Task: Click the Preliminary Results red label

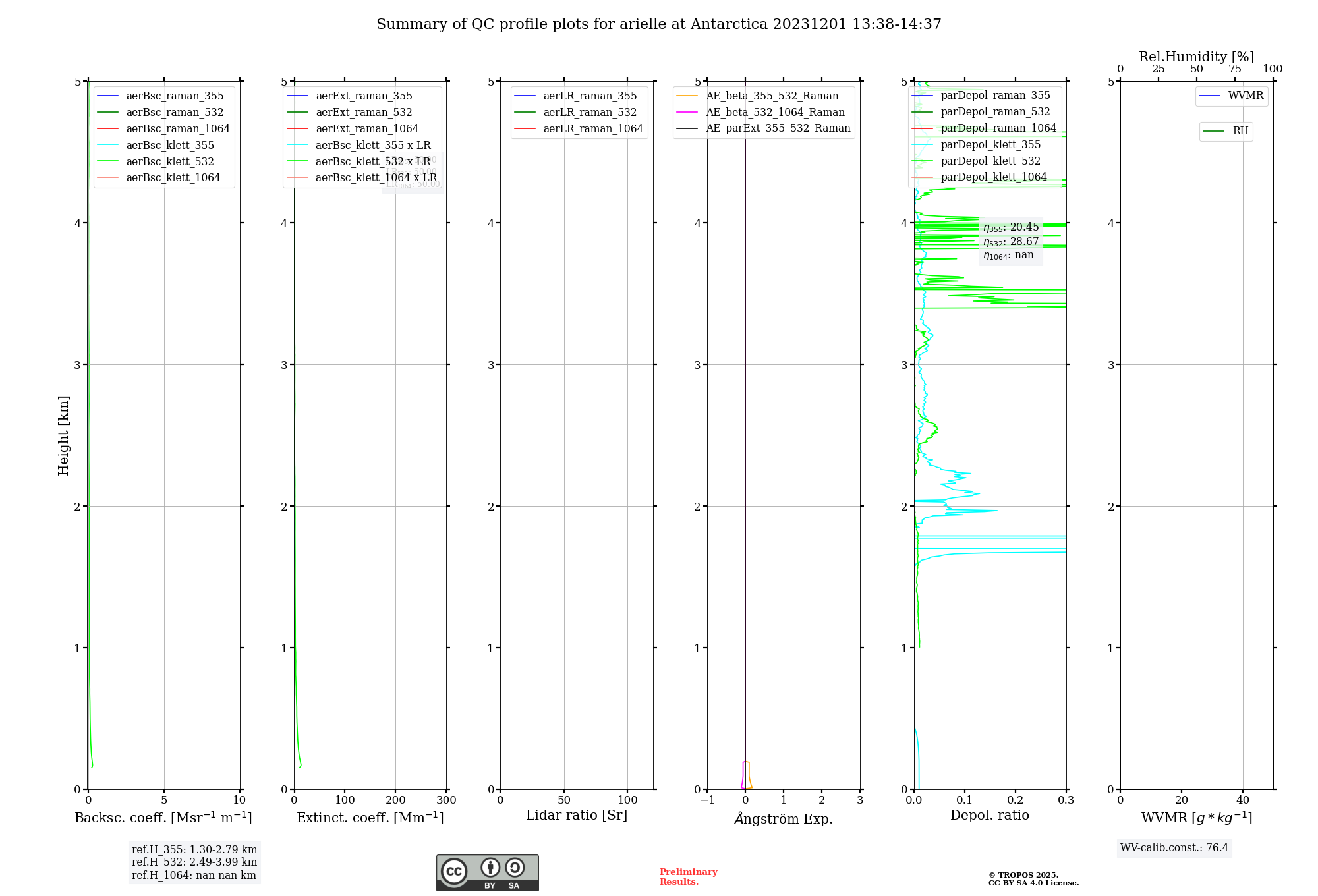Action: pos(688,877)
